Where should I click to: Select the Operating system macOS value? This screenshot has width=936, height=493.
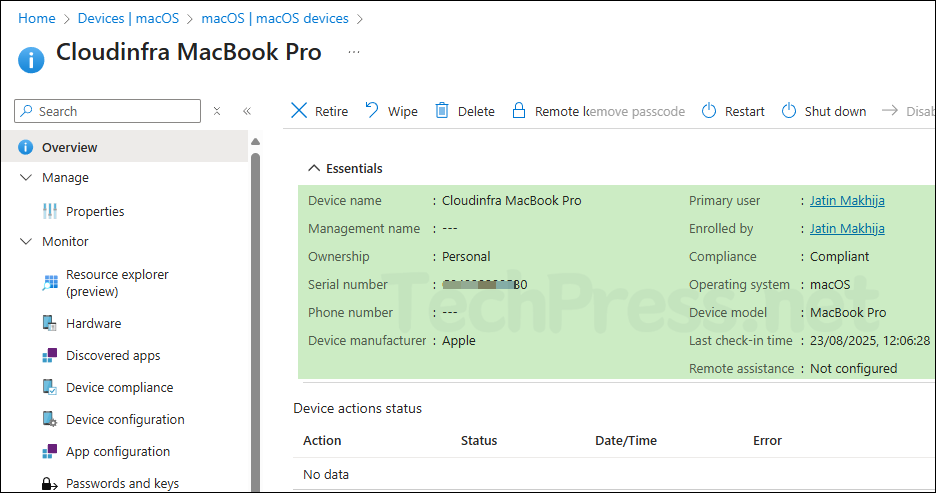click(x=830, y=285)
